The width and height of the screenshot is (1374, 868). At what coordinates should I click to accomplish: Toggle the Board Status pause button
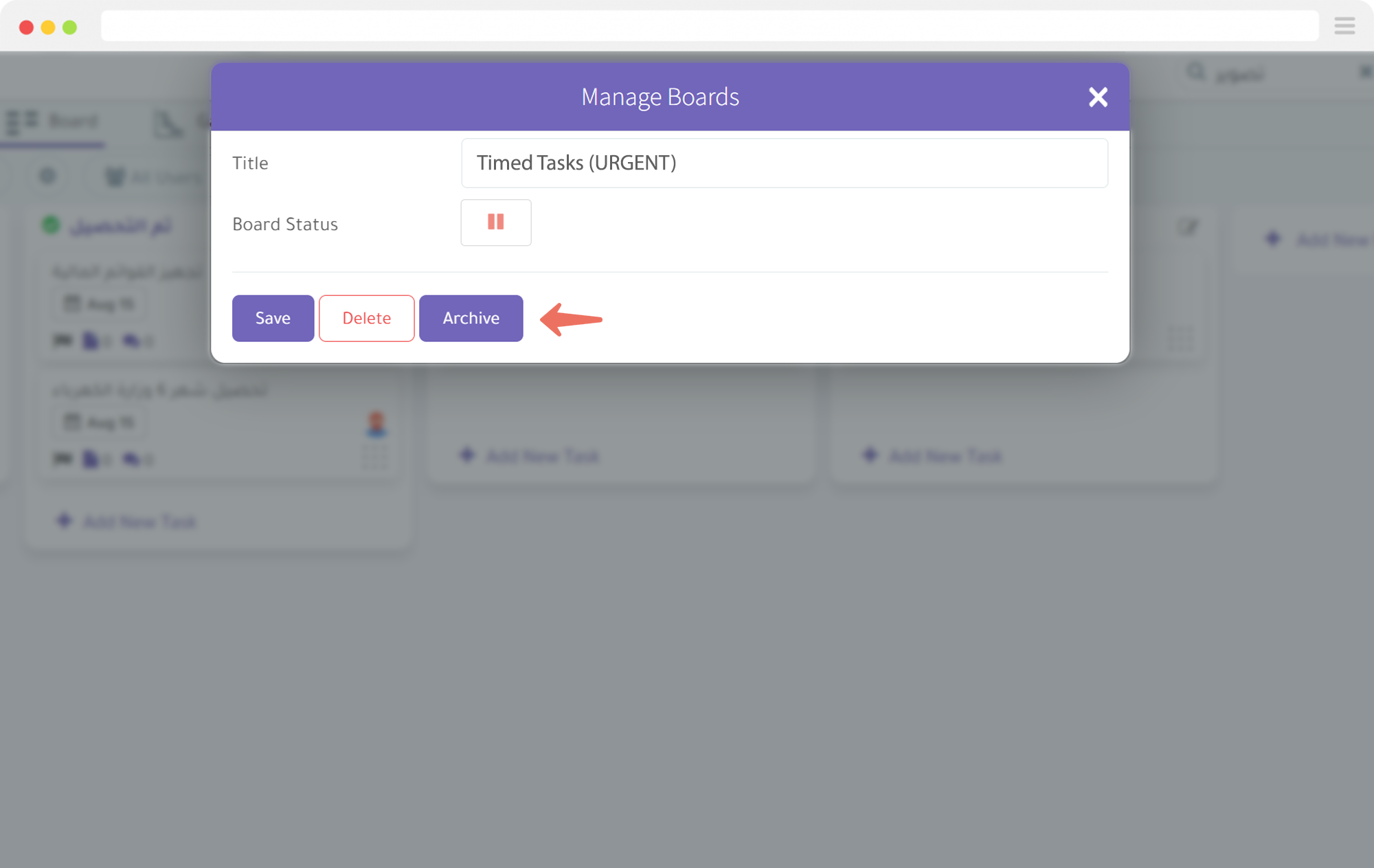click(496, 222)
